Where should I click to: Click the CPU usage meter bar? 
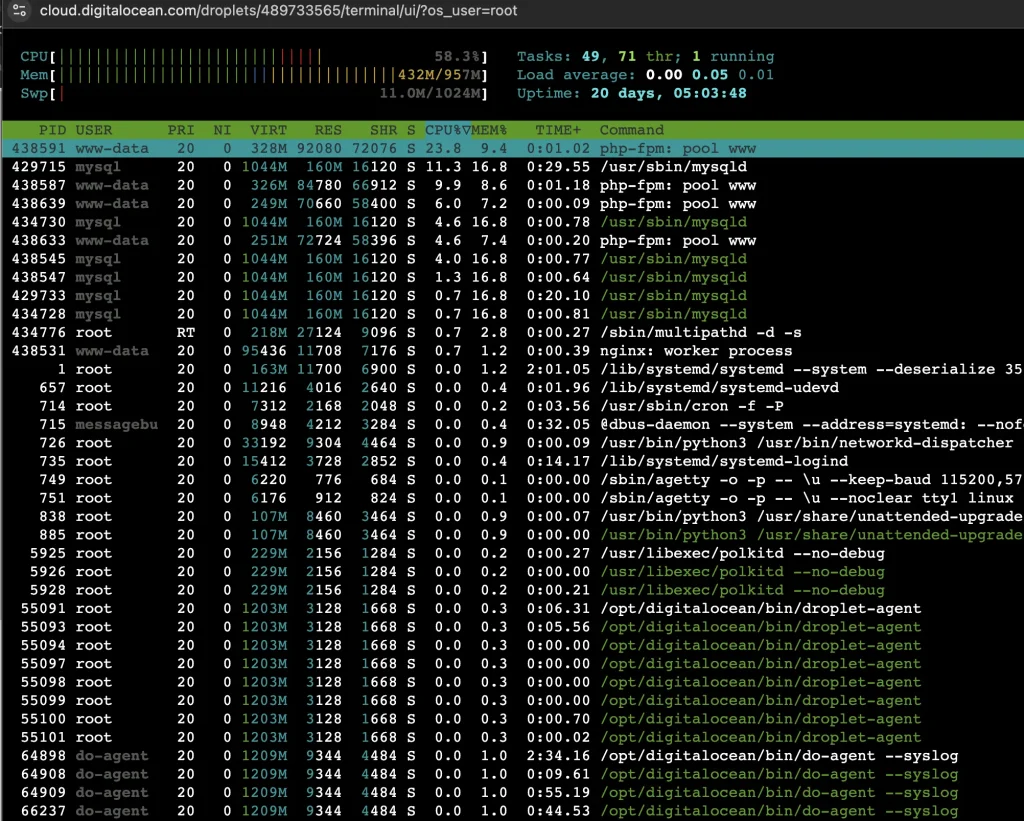(254, 57)
